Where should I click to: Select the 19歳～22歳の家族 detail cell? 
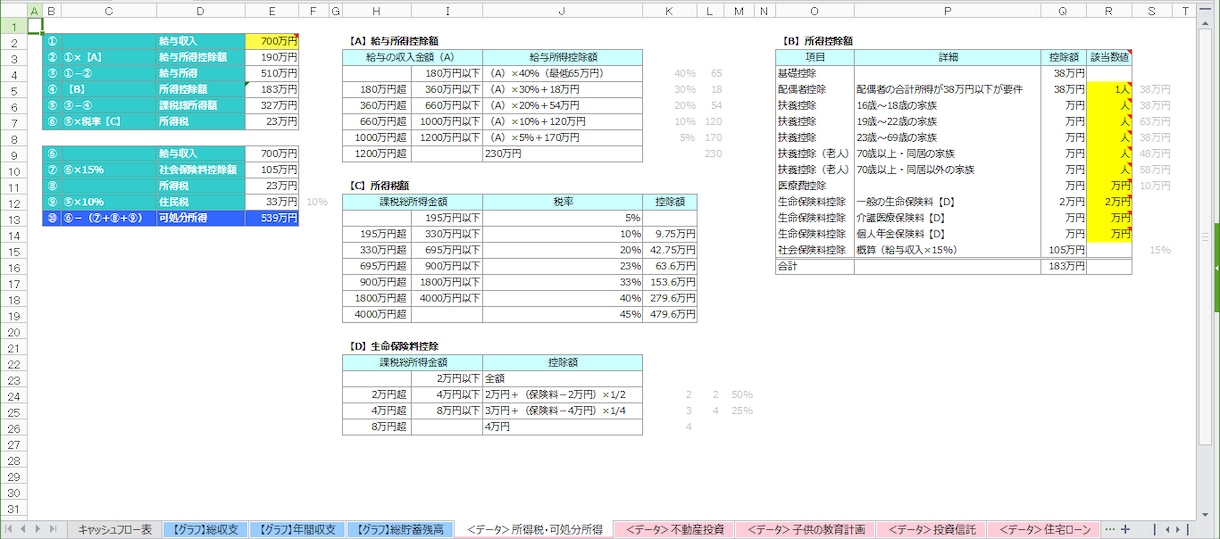tap(947, 121)
